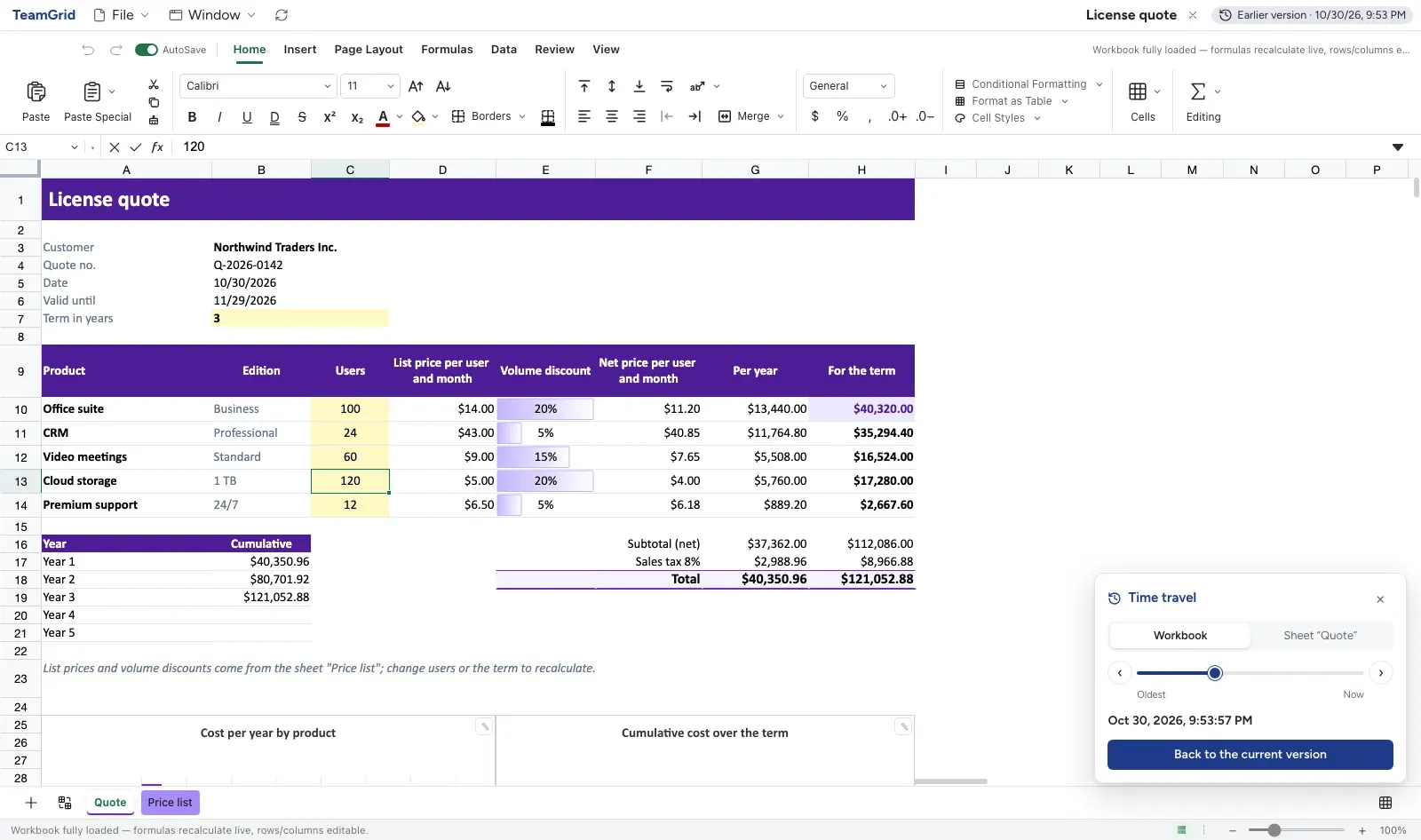Switch to the Price list sheet tab

[170, 803]
